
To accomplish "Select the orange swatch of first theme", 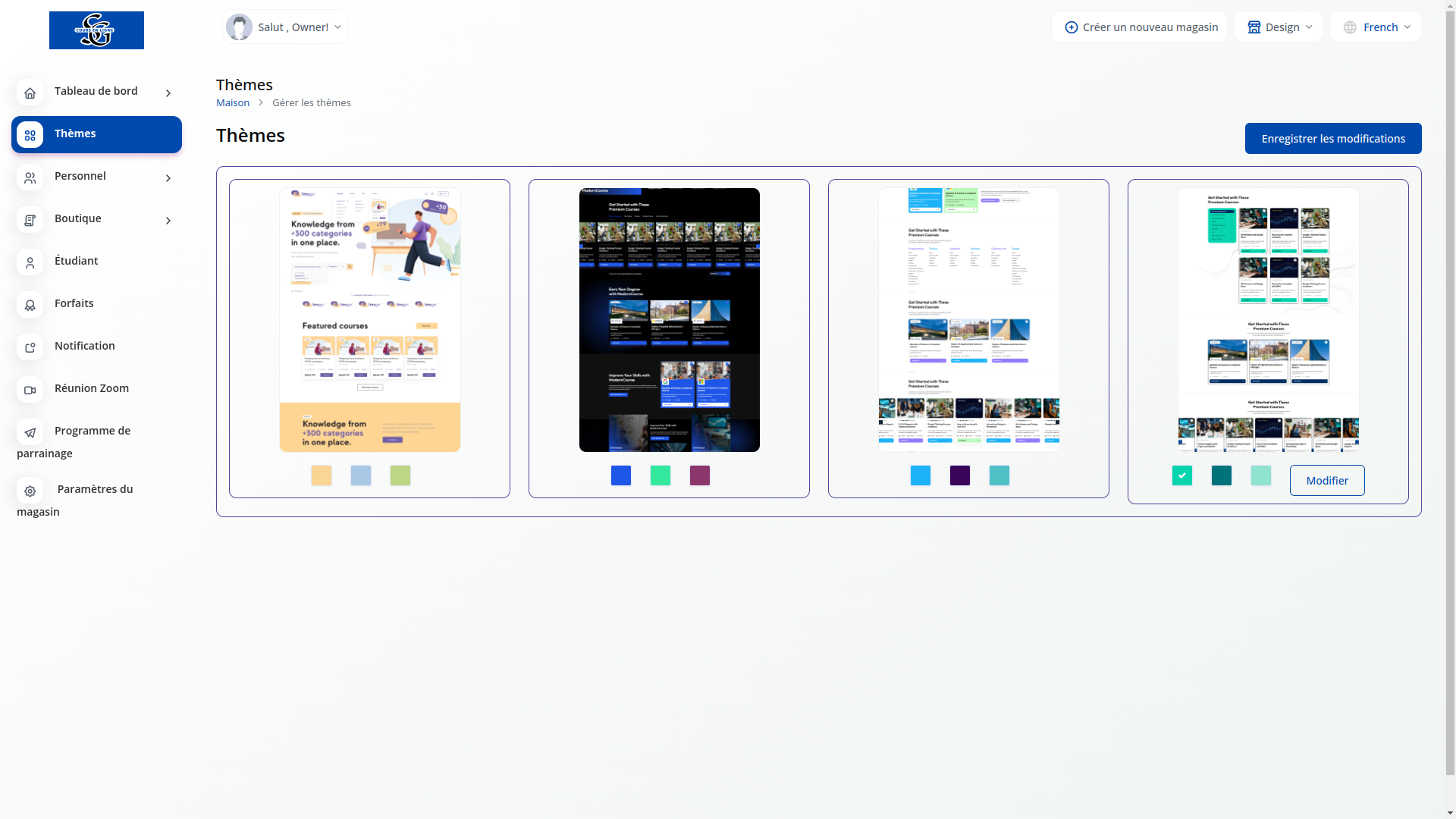I will pyautogui.click(x=321, y=475).
